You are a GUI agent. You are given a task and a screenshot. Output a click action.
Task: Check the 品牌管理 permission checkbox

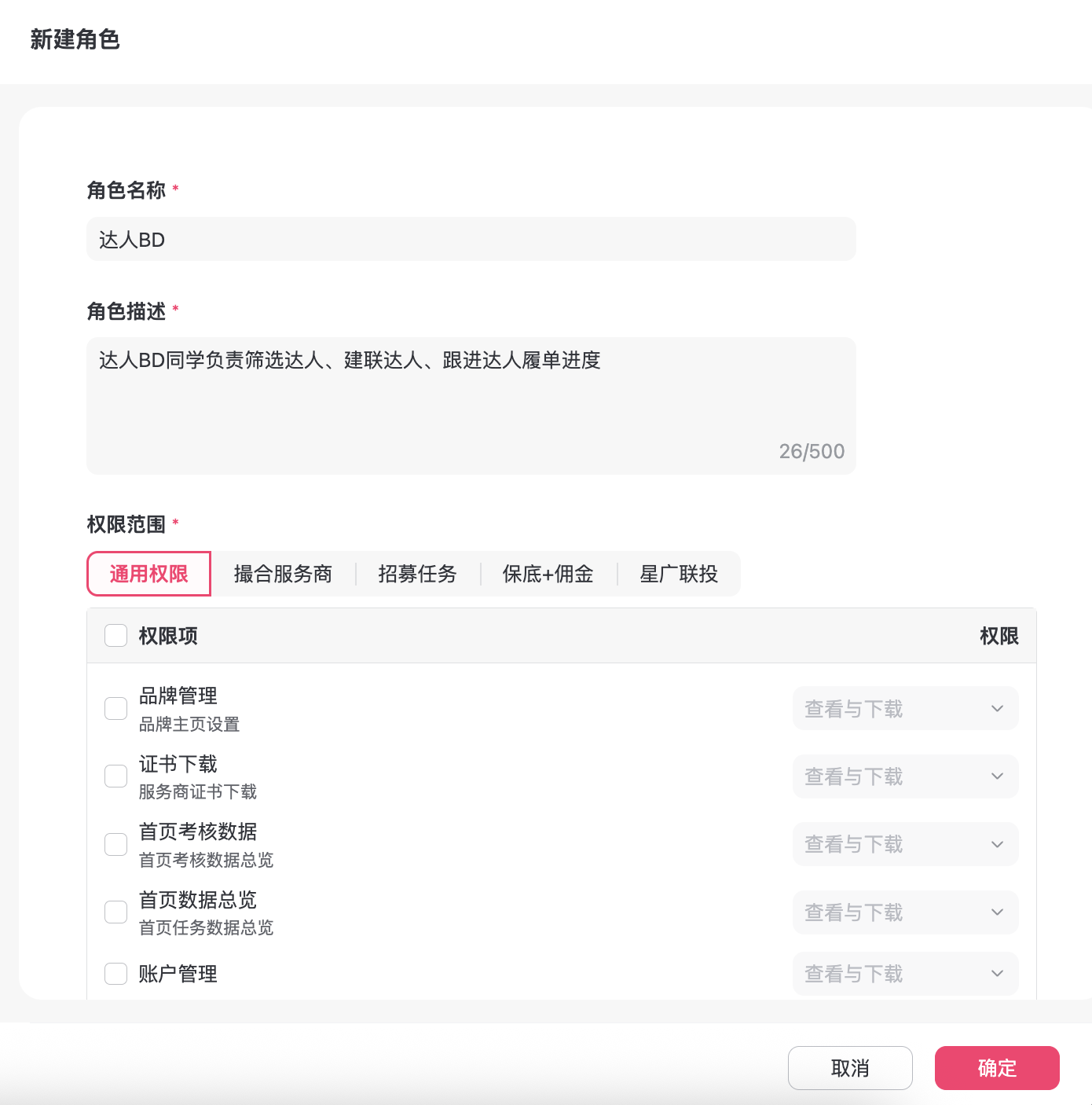pyautogui.click(x=116, y=708)
